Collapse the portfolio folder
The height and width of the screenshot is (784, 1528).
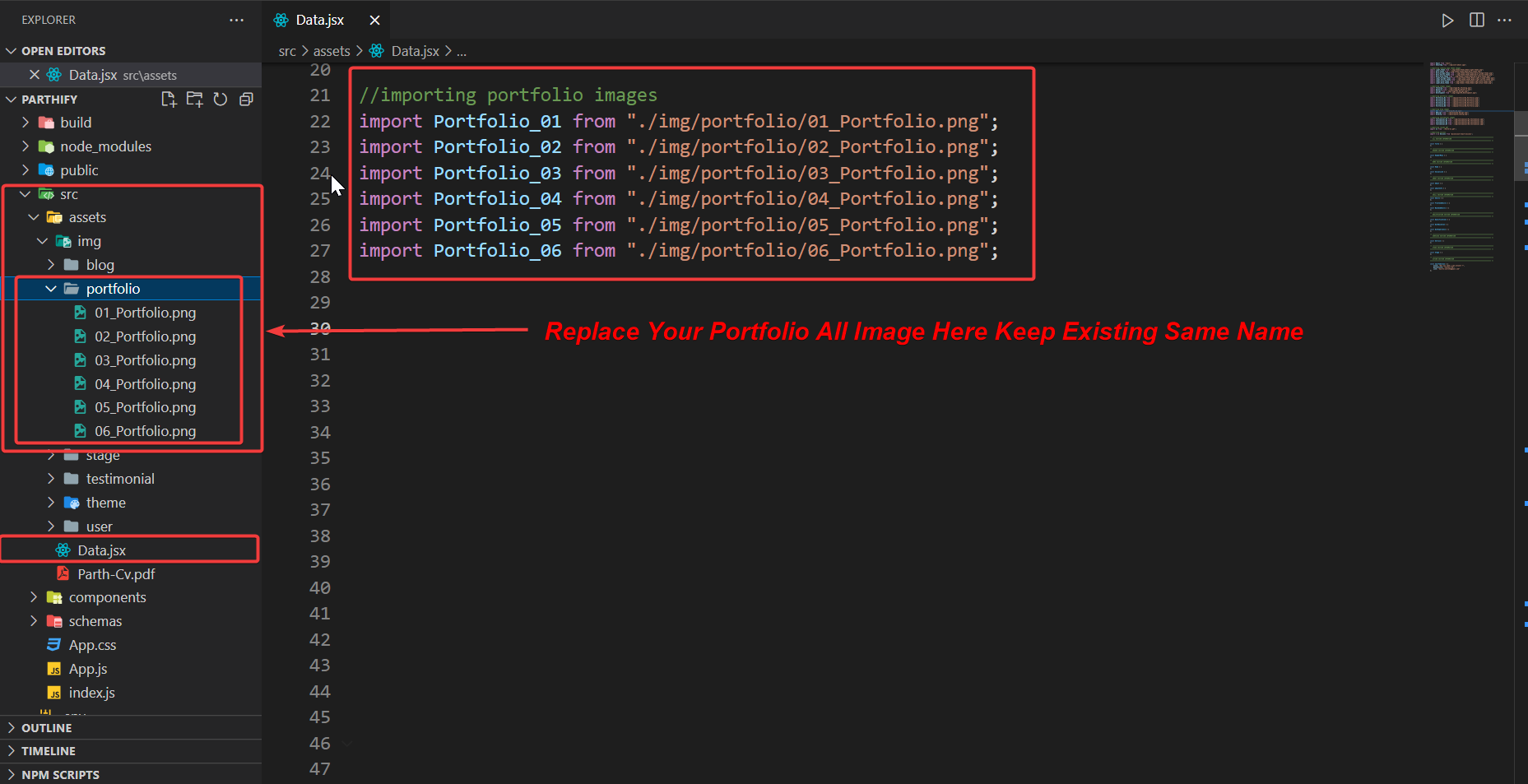click(51, 289)
